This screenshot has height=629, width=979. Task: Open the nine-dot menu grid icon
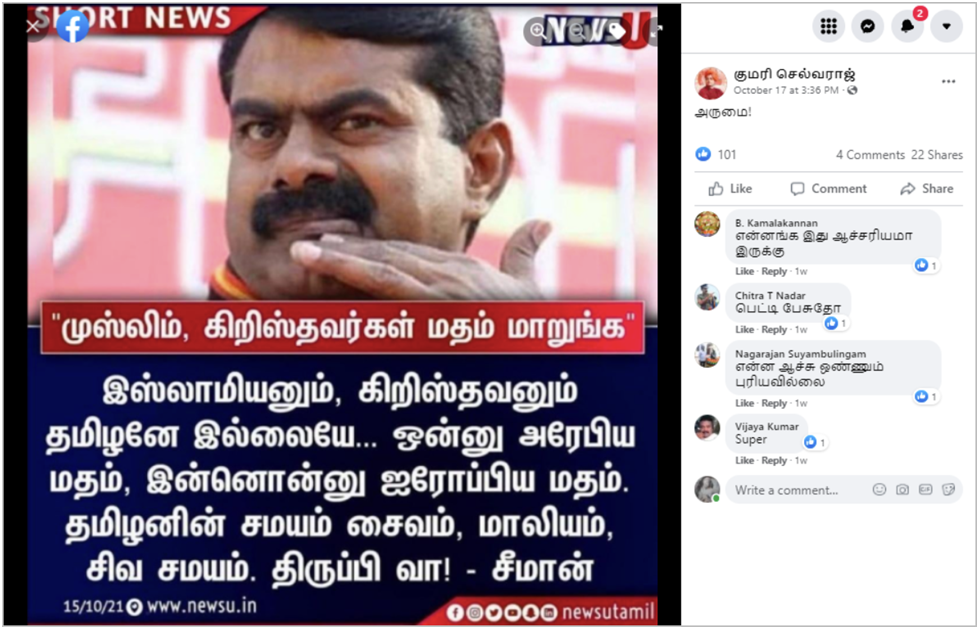829,26
